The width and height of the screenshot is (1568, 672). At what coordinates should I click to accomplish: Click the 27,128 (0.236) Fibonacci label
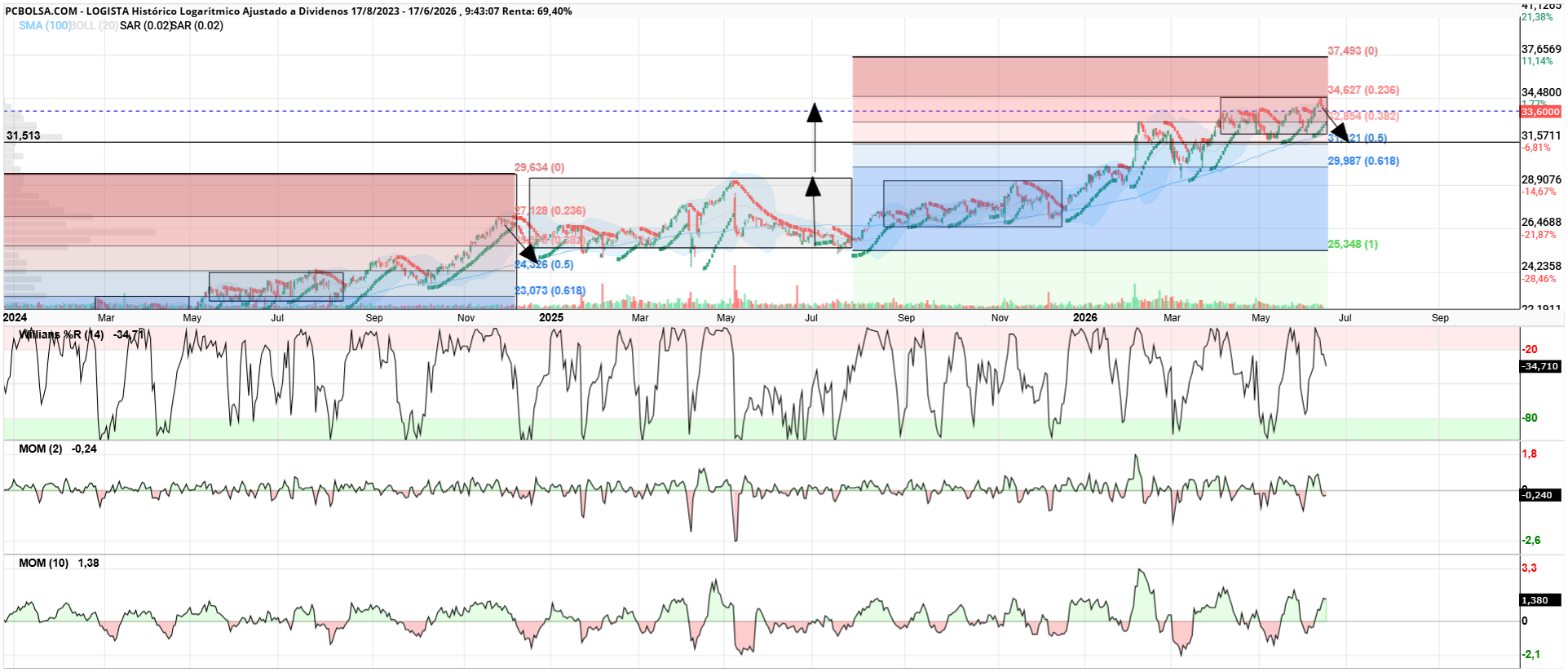[550, 210]
